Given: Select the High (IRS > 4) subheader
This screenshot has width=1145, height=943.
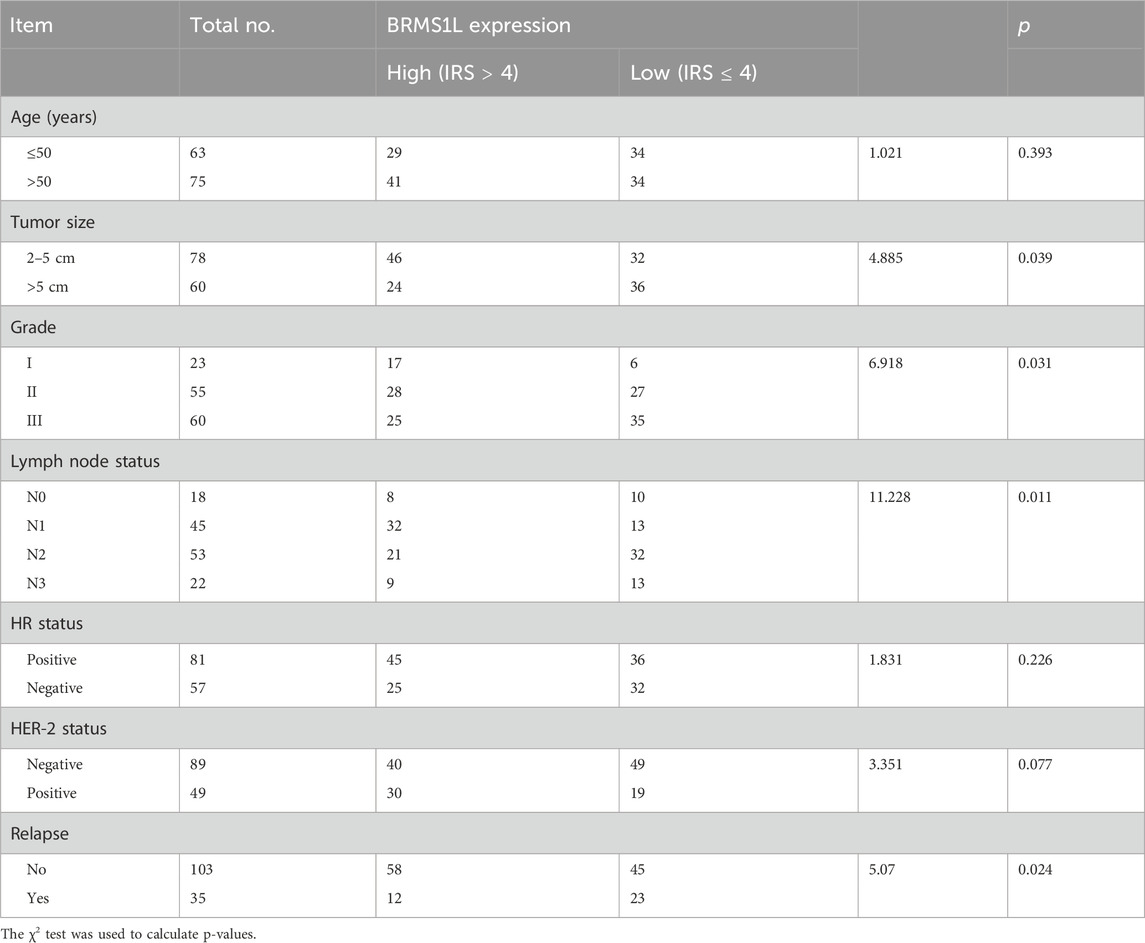Looking at the screenshot, I should pyautogui.click(x=452, y=73).
